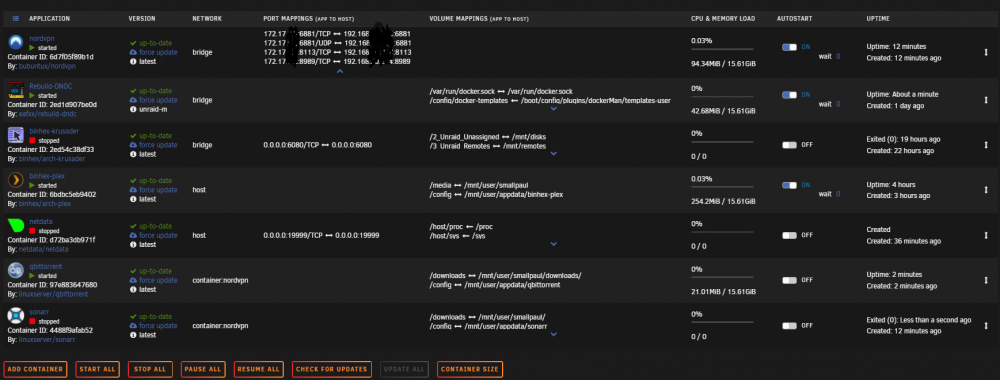The height and width of the screenshot is (380, 1000).
Task: Open binhex-plex row three-dot menu
Action: (x=986, y=190)
